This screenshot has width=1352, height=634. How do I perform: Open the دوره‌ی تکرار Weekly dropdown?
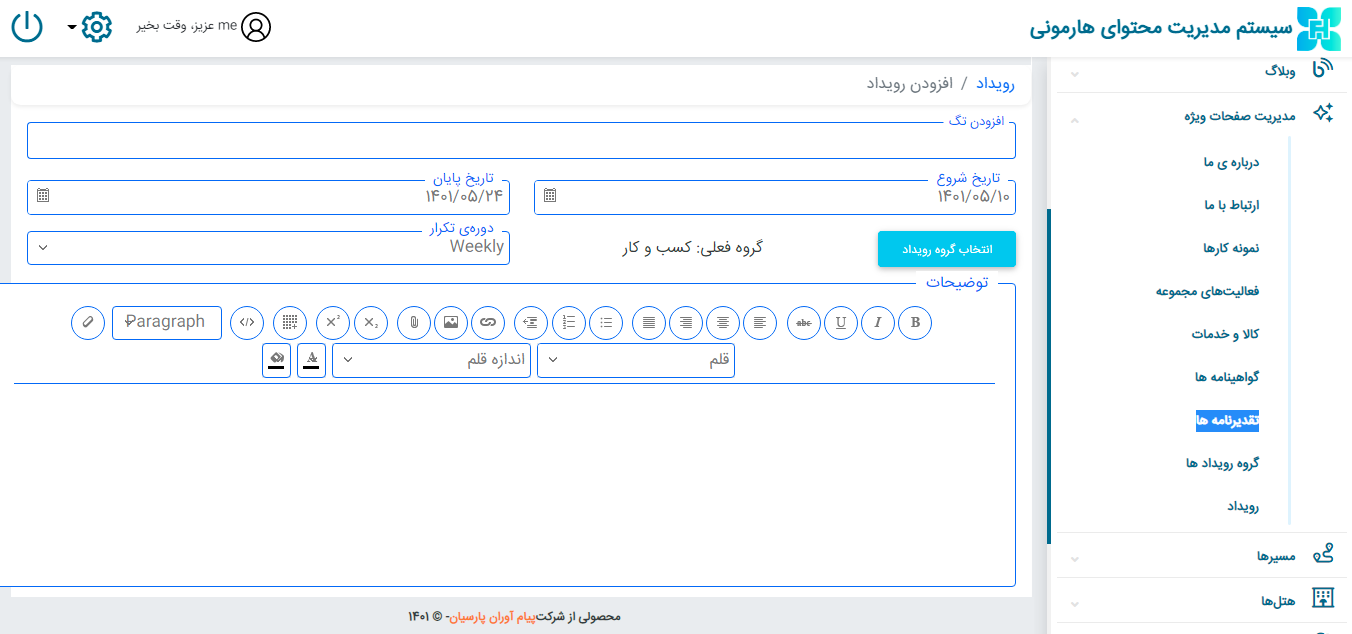[268, 248]
